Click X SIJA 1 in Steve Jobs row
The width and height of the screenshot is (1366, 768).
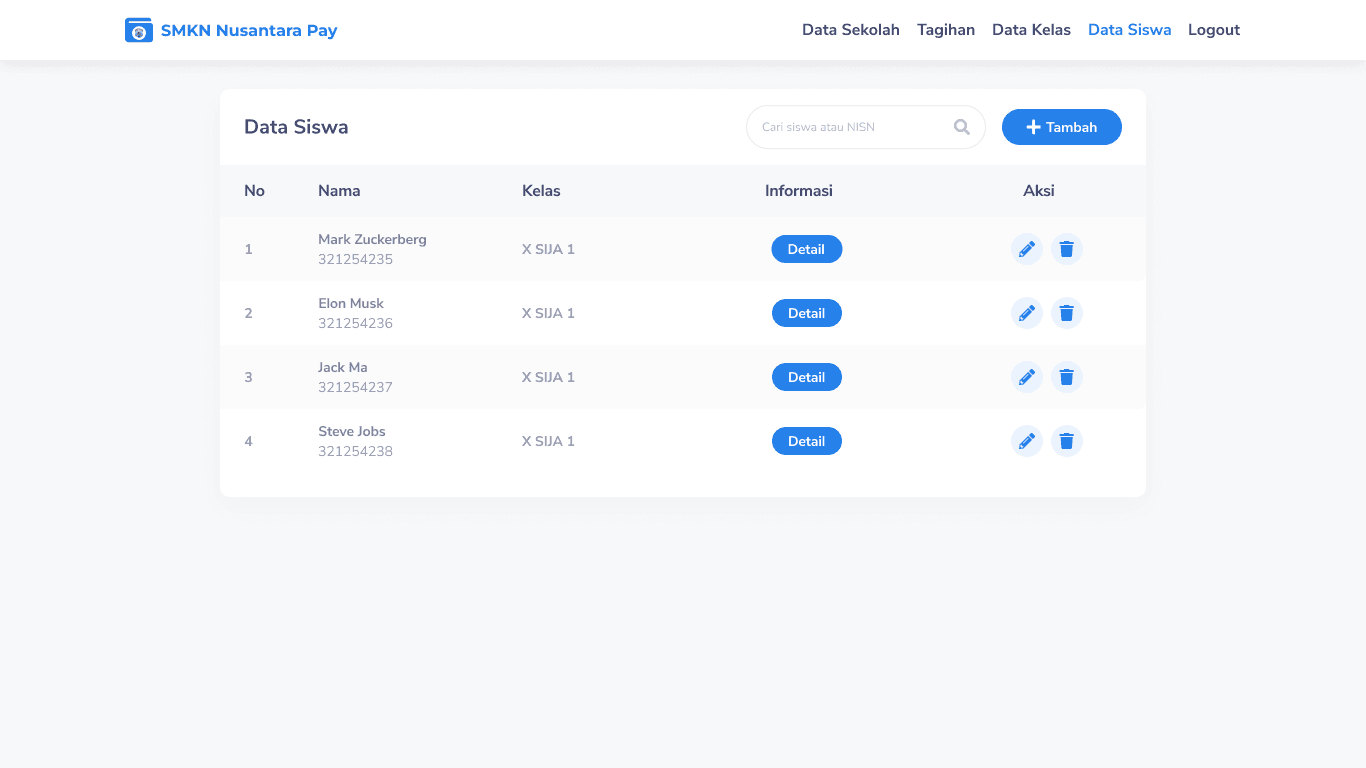coord(548,441)
